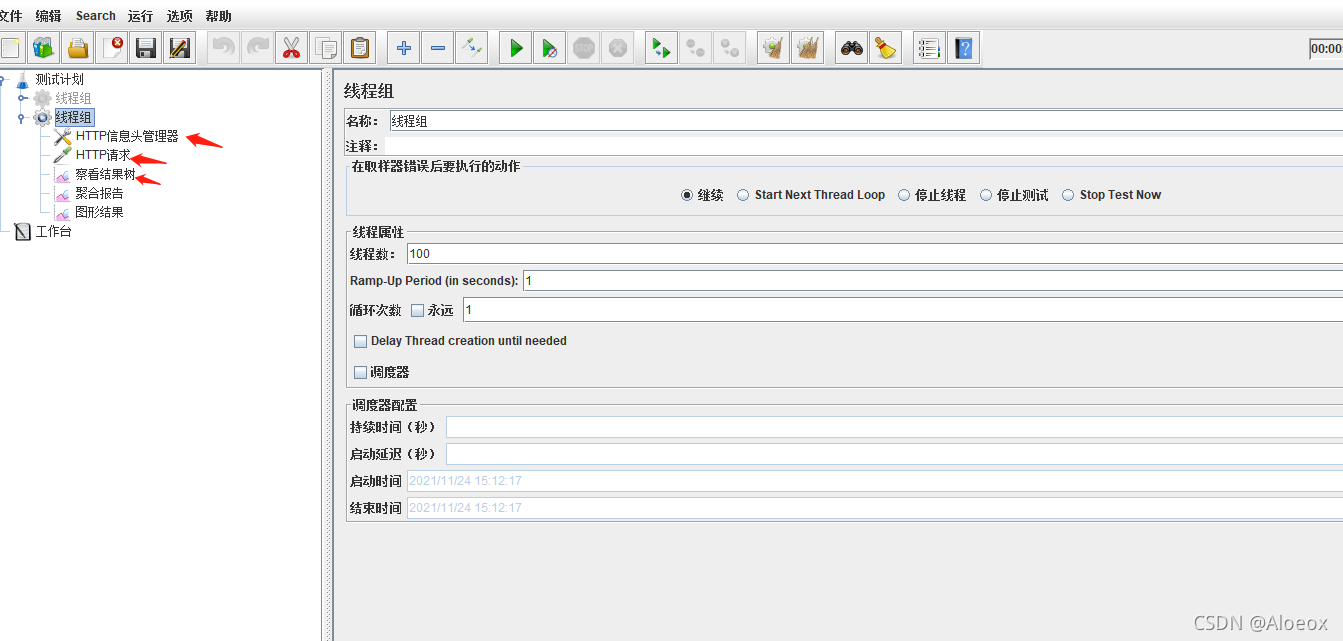This screenshot has width=1343, height=641.
Task: Open the 文件 menu
Action: coord(10,16)
